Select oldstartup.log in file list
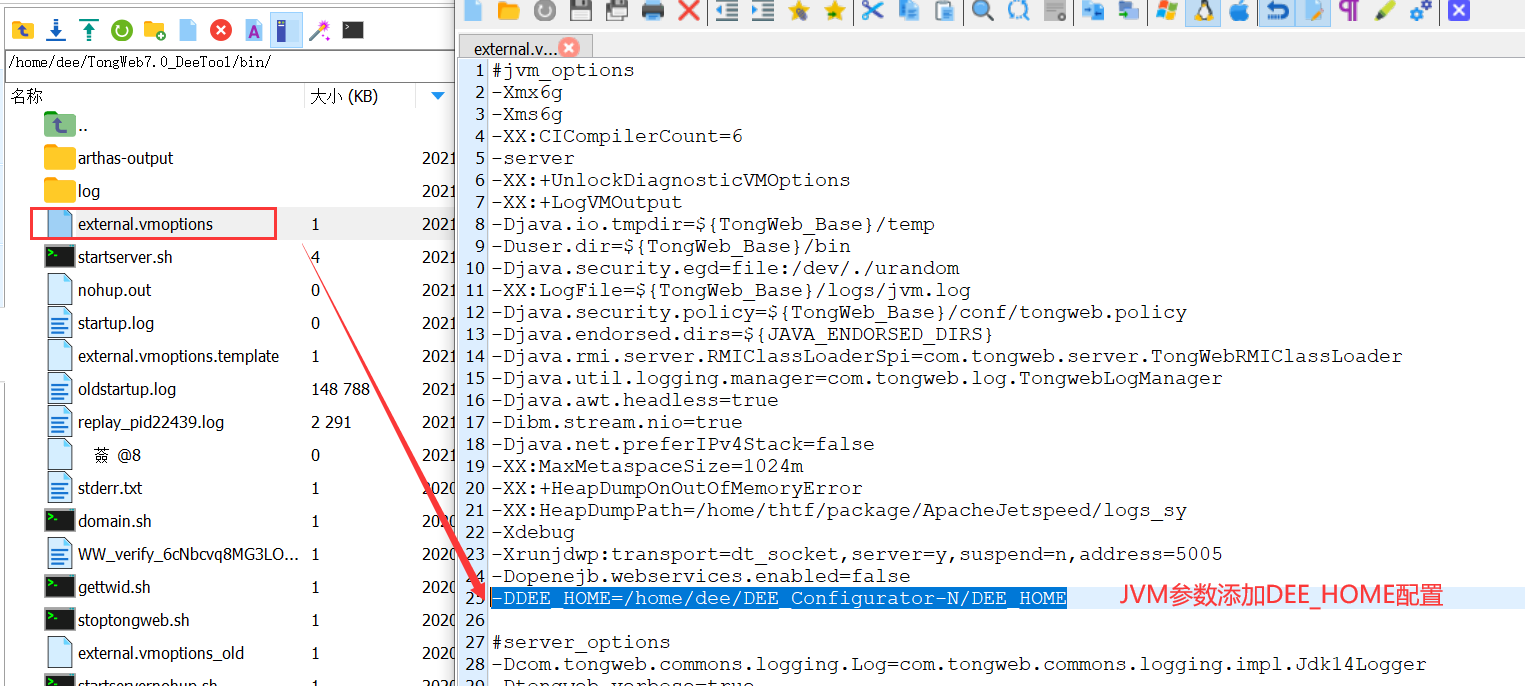Image resolution: width=1525 pixels, height=686 pixels. pos(127,389)
